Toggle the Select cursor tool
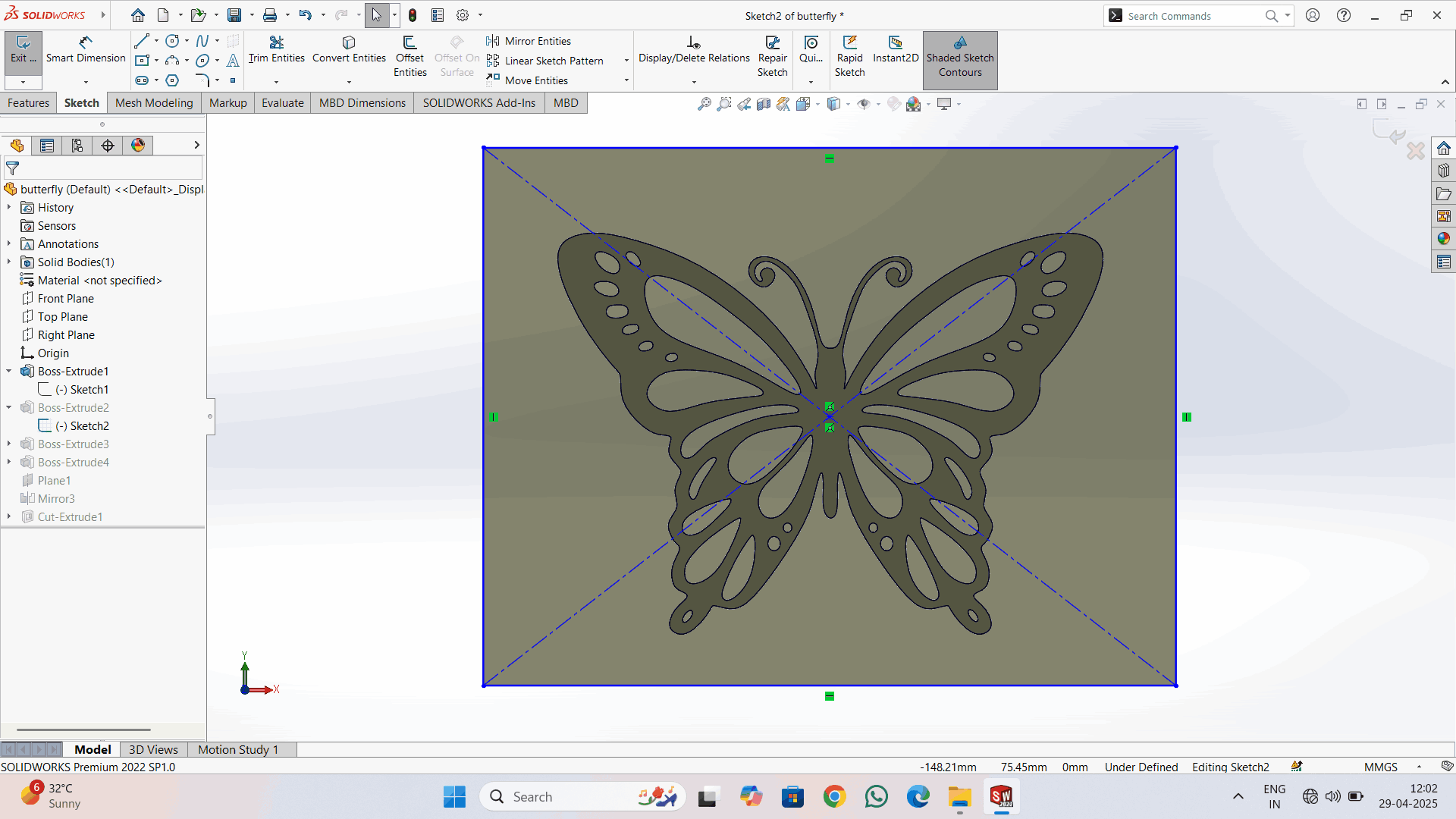Viewport: 1456px width, 819px height. [377, 15]
